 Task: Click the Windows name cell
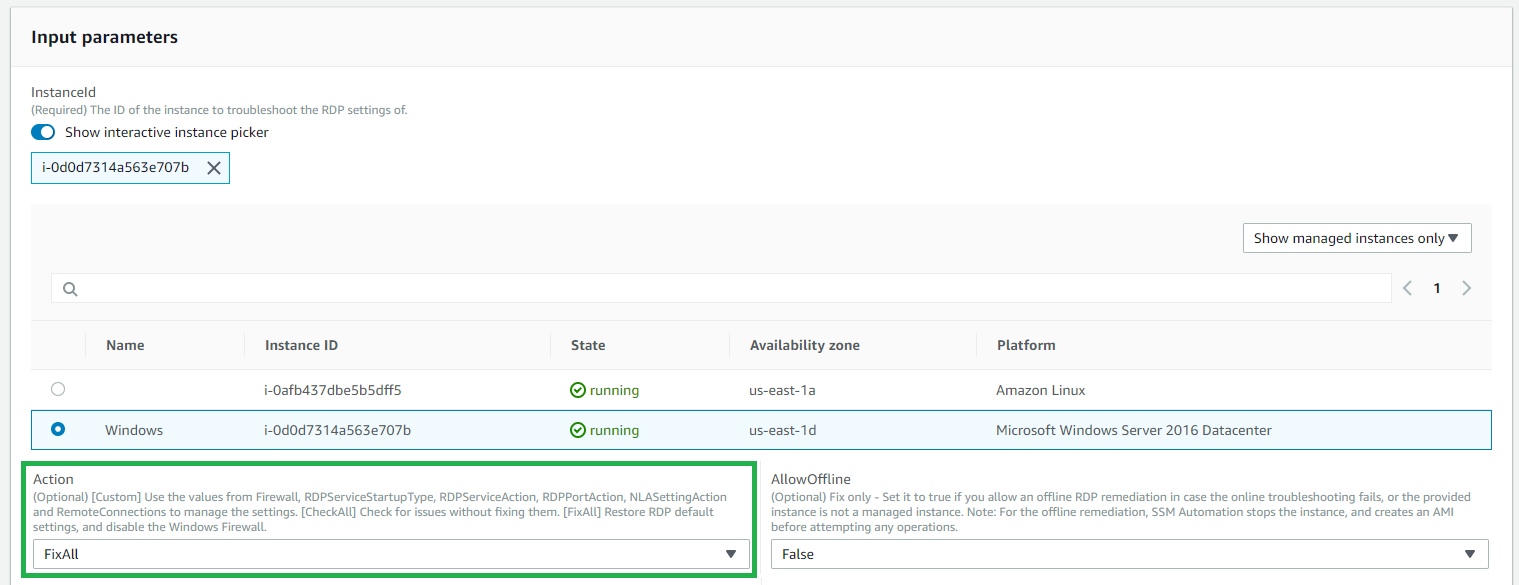point(134,430)
